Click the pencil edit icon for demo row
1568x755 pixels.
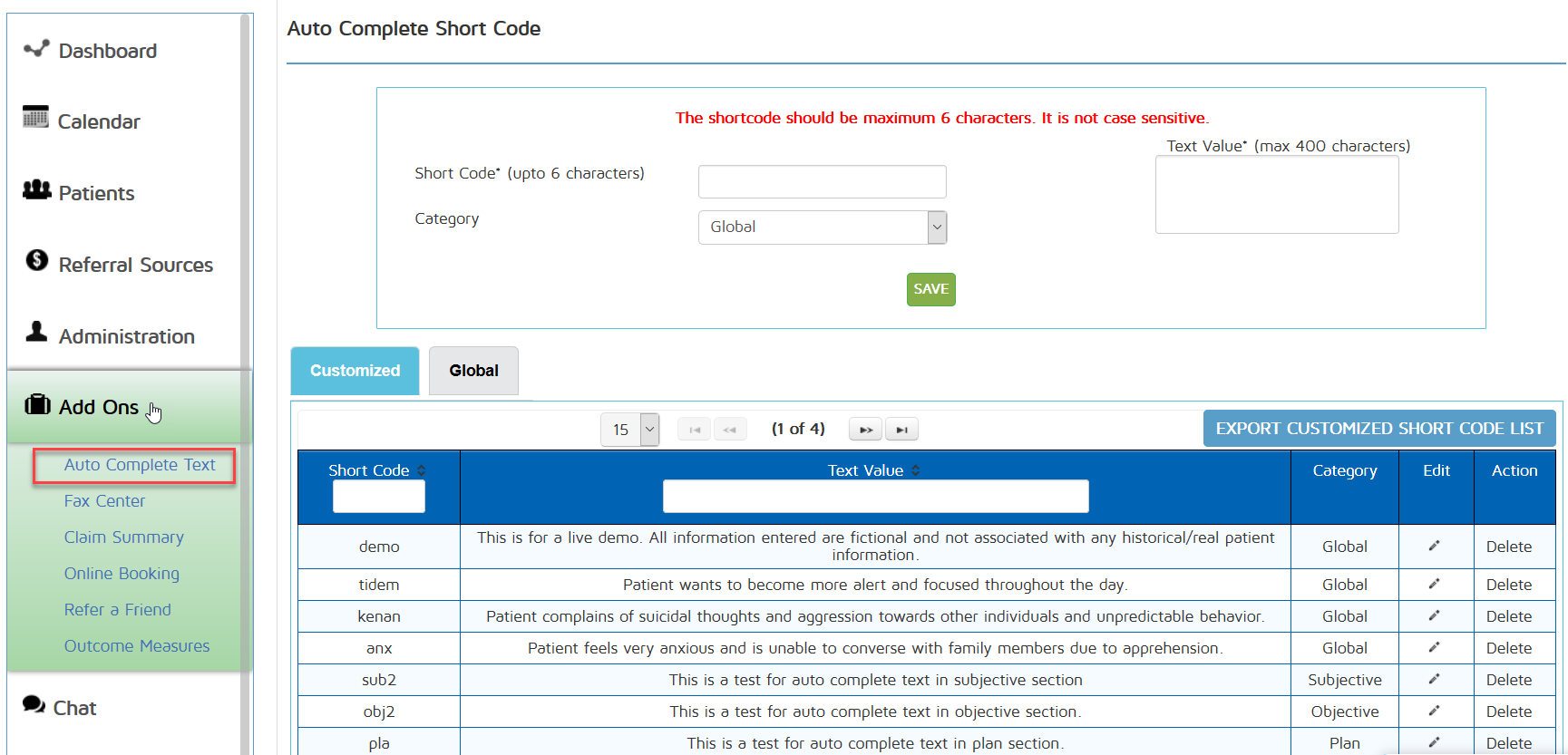click(x=1434, y=546)
